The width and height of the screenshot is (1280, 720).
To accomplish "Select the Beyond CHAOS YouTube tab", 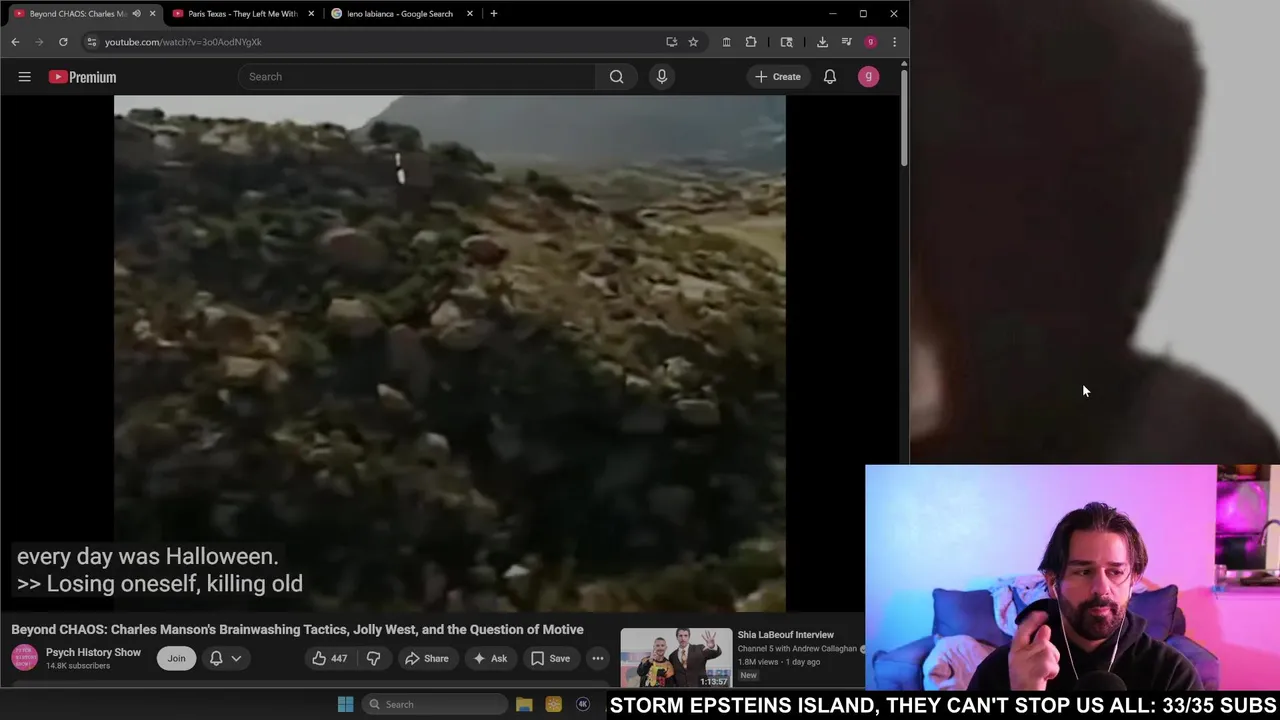I will 78,14.
